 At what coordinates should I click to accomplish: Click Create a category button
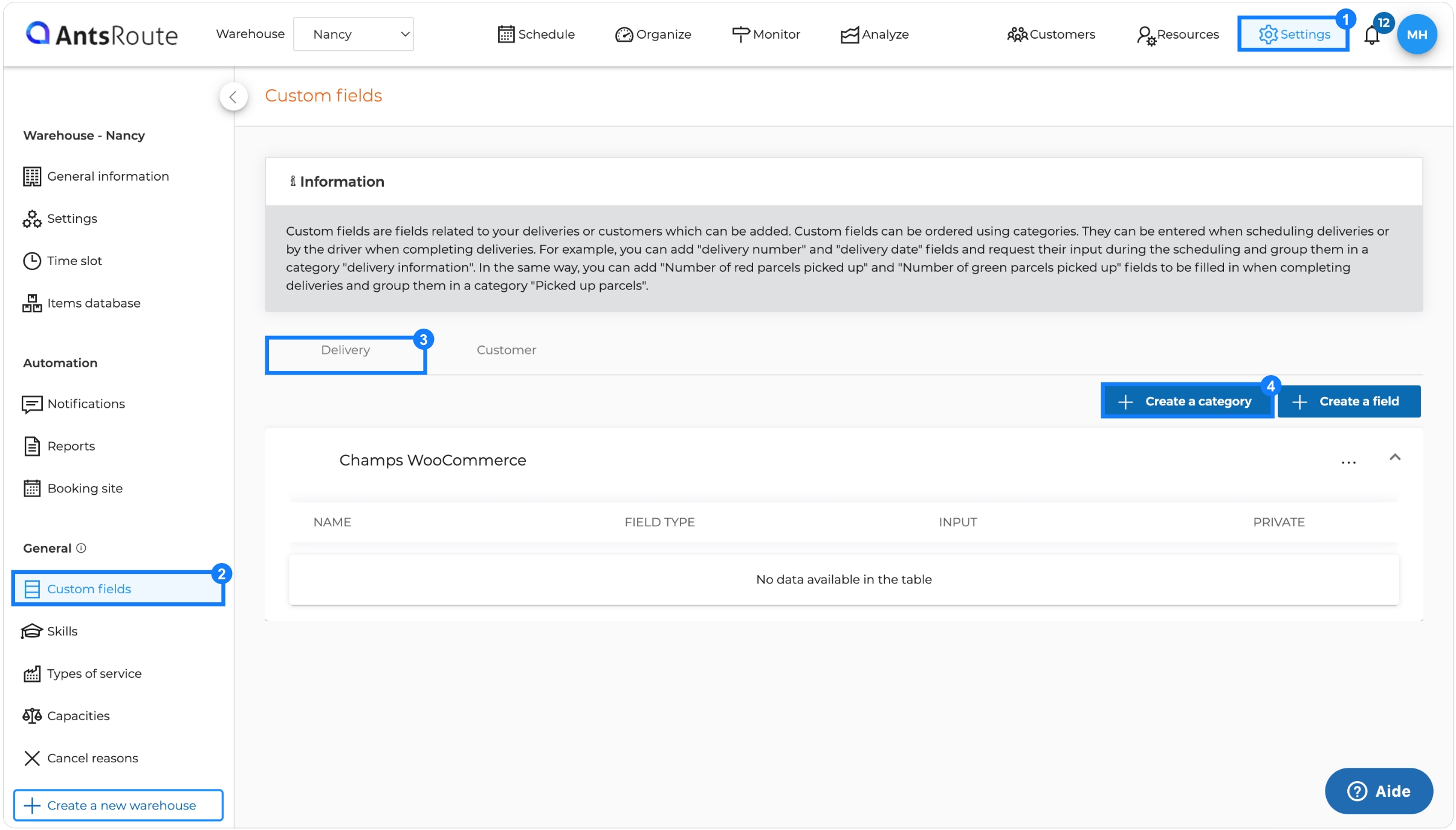1187,401
